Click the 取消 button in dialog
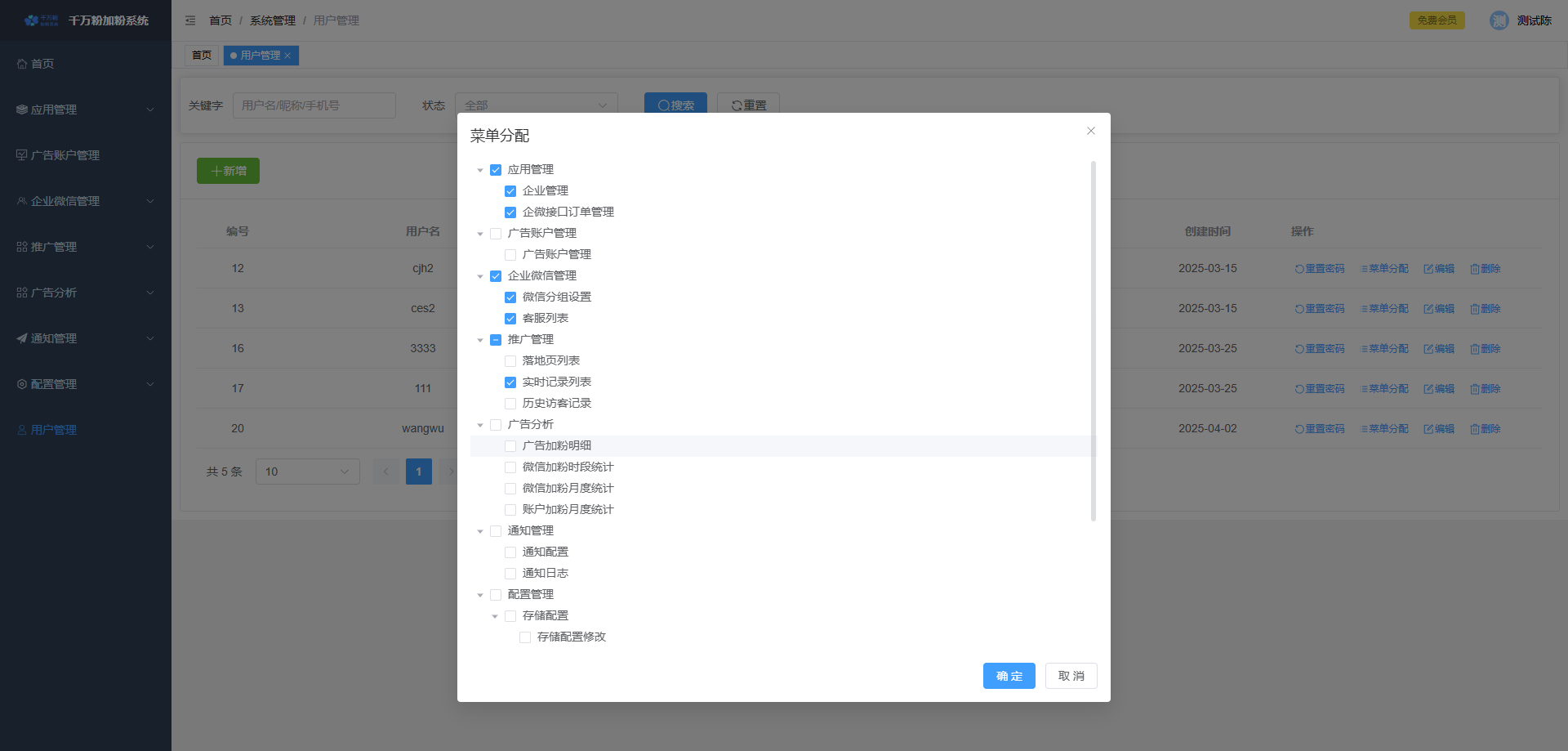Screen dimensions: 1568x751 [1071, 676]
